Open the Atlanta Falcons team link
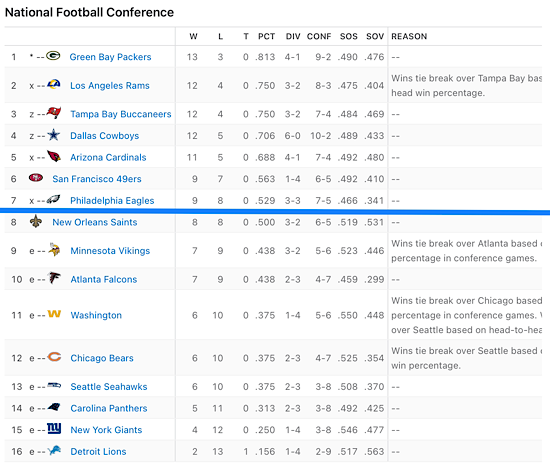 [x=104, y=279]
